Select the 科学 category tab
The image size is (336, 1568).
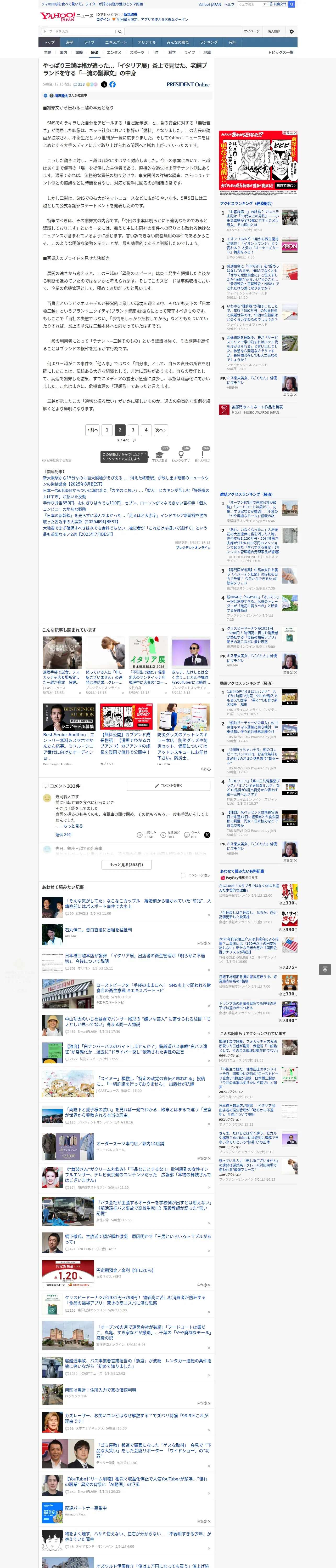(x=172, y=52)
